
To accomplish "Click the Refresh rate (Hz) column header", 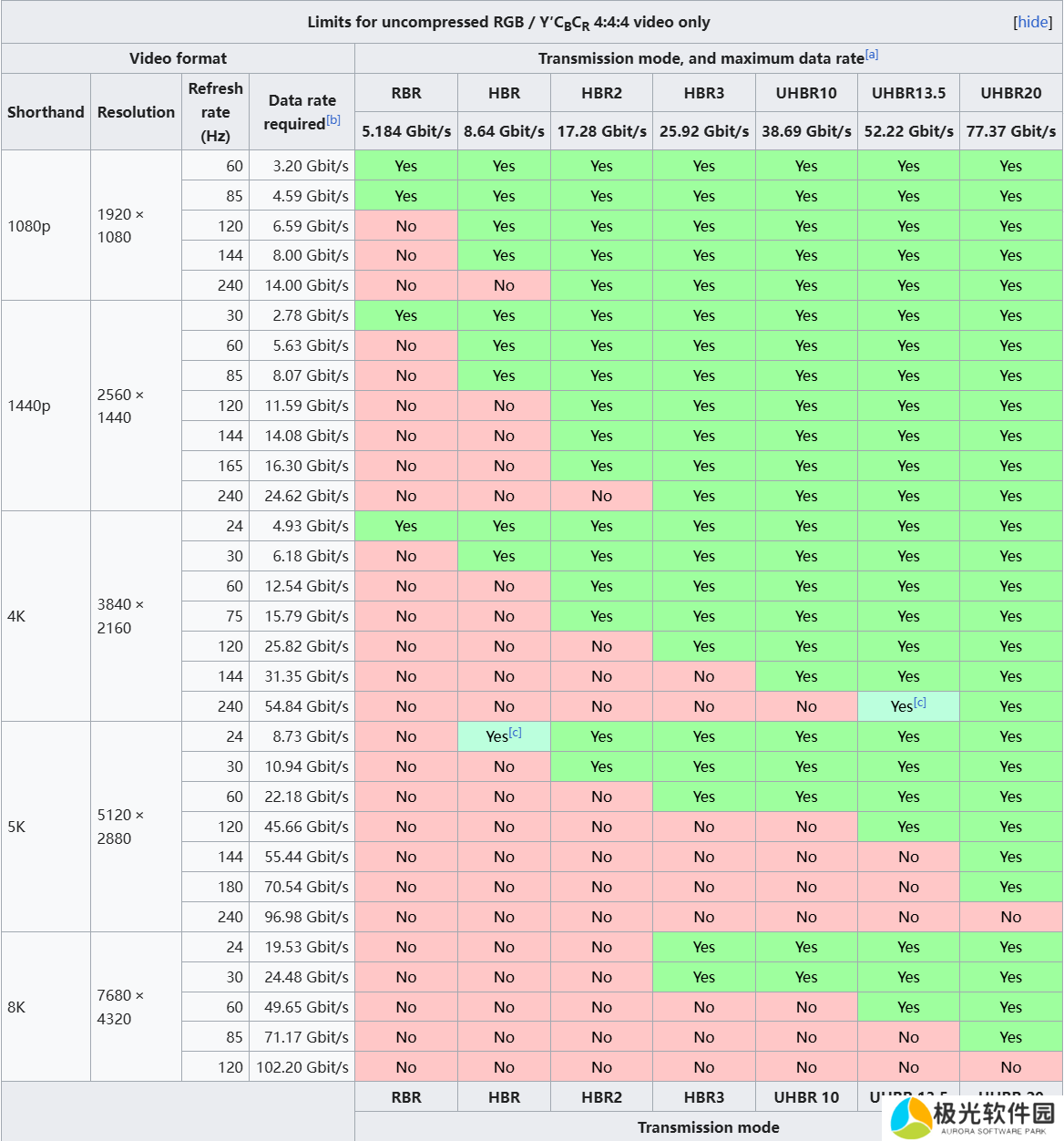I will point(215,112).
